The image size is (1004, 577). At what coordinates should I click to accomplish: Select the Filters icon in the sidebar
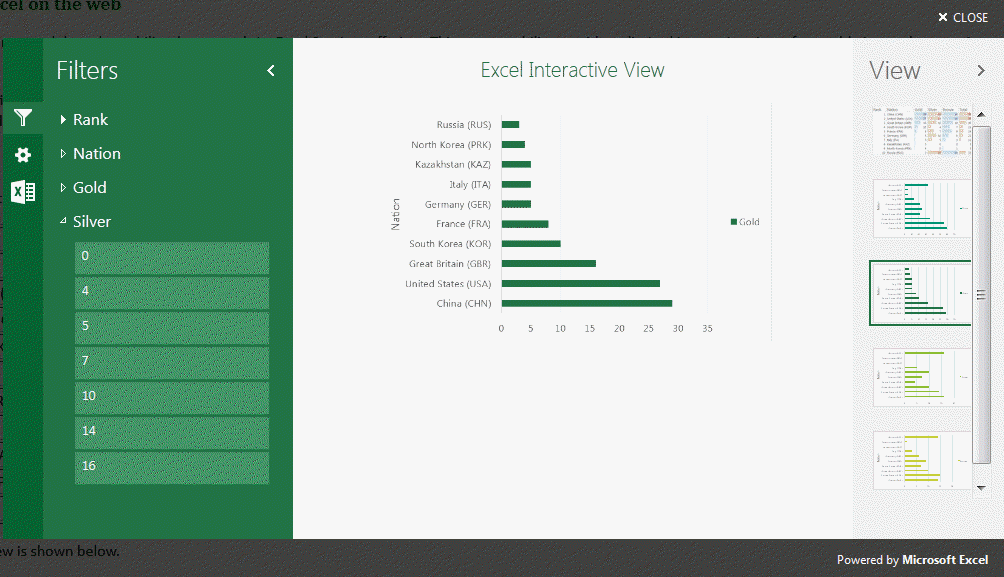22,118
